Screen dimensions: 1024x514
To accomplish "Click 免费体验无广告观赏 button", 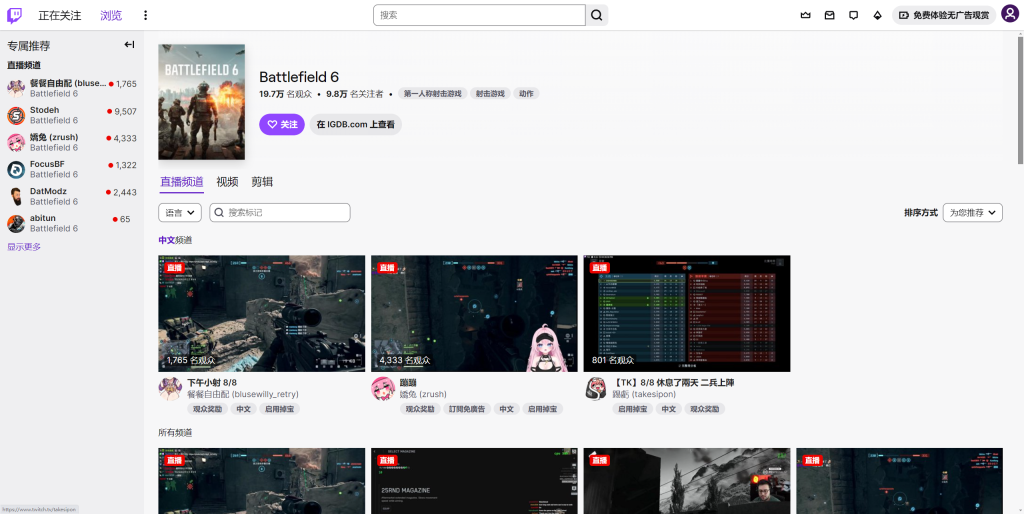I will click(944, 15).
